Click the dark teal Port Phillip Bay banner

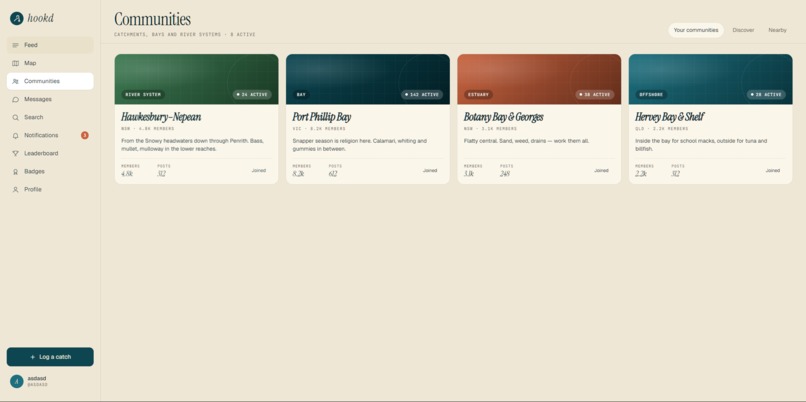[368, 79]
